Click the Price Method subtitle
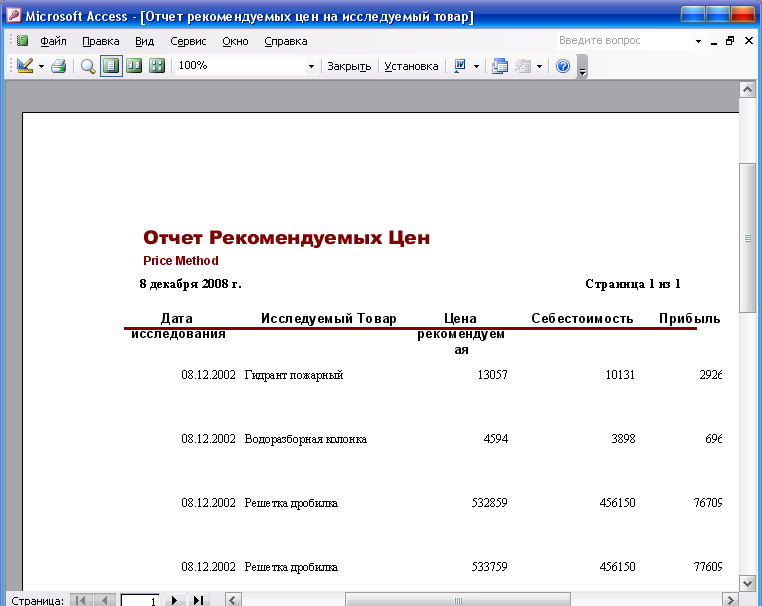 click(181, 261)
